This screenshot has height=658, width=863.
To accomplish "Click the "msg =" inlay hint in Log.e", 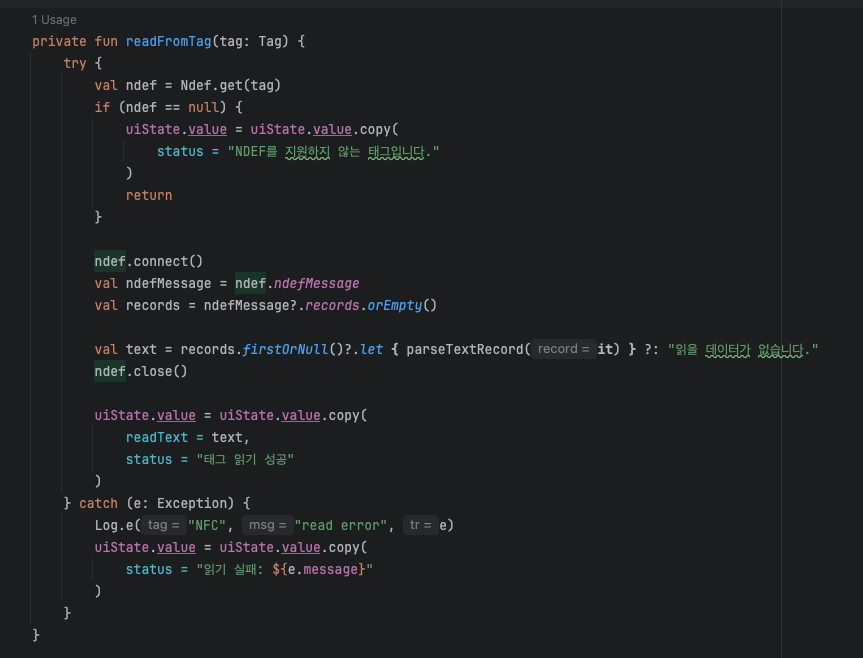I will tap(266, 525).
